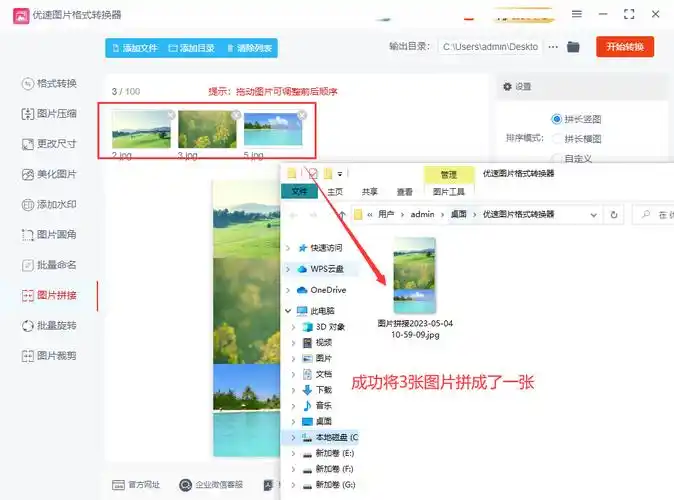Click the refresh button in Explorer address bar
The width and height of the screenshot is (674, 500).
(614, 215)
